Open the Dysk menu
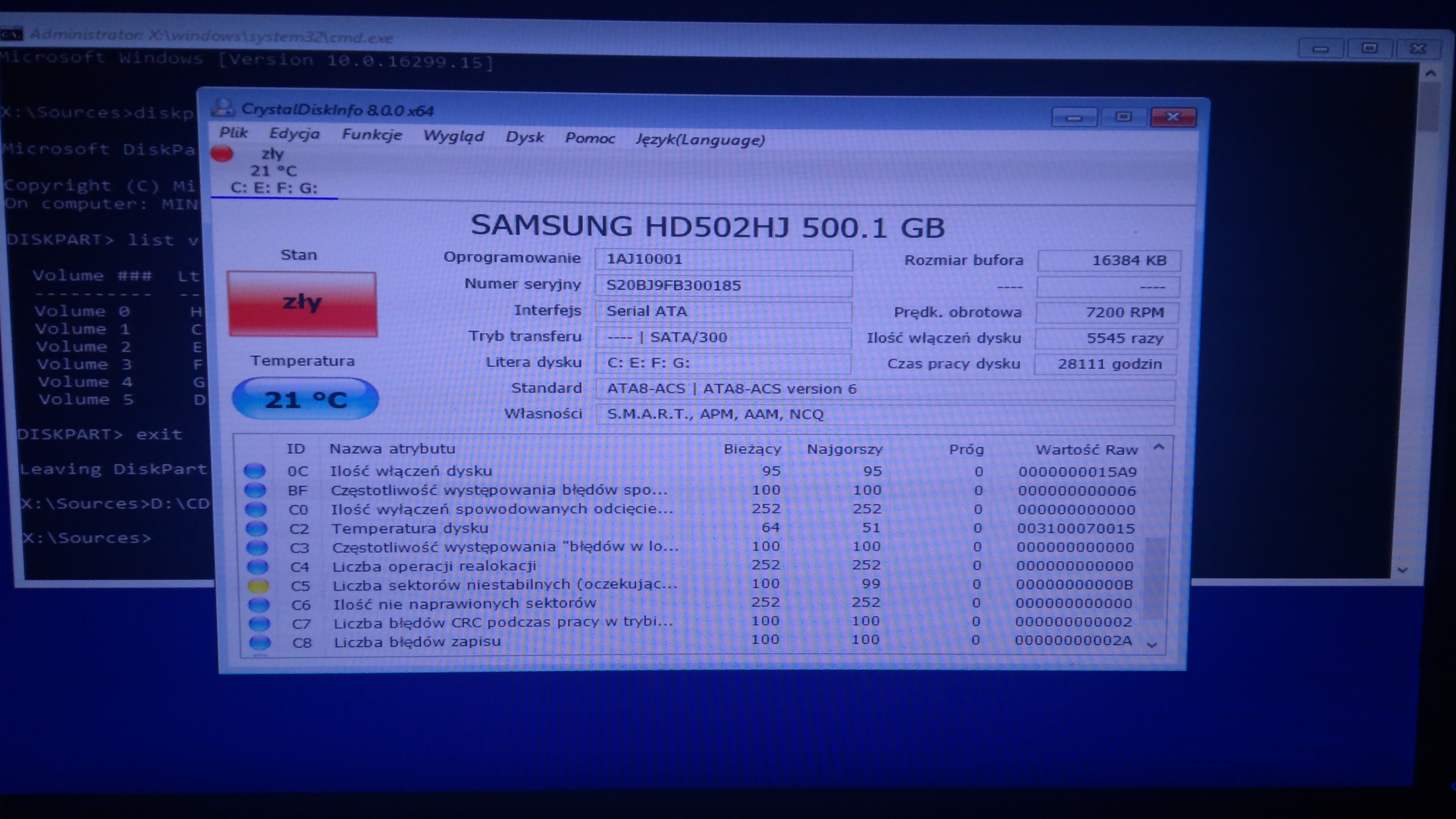 point(525,137)
